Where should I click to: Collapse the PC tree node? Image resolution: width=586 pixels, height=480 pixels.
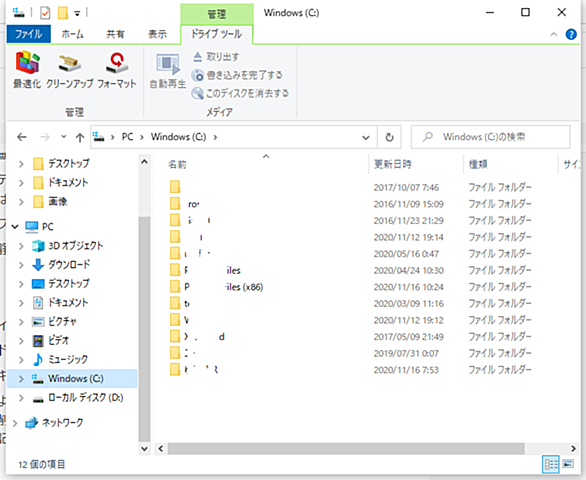pos(15,227)
